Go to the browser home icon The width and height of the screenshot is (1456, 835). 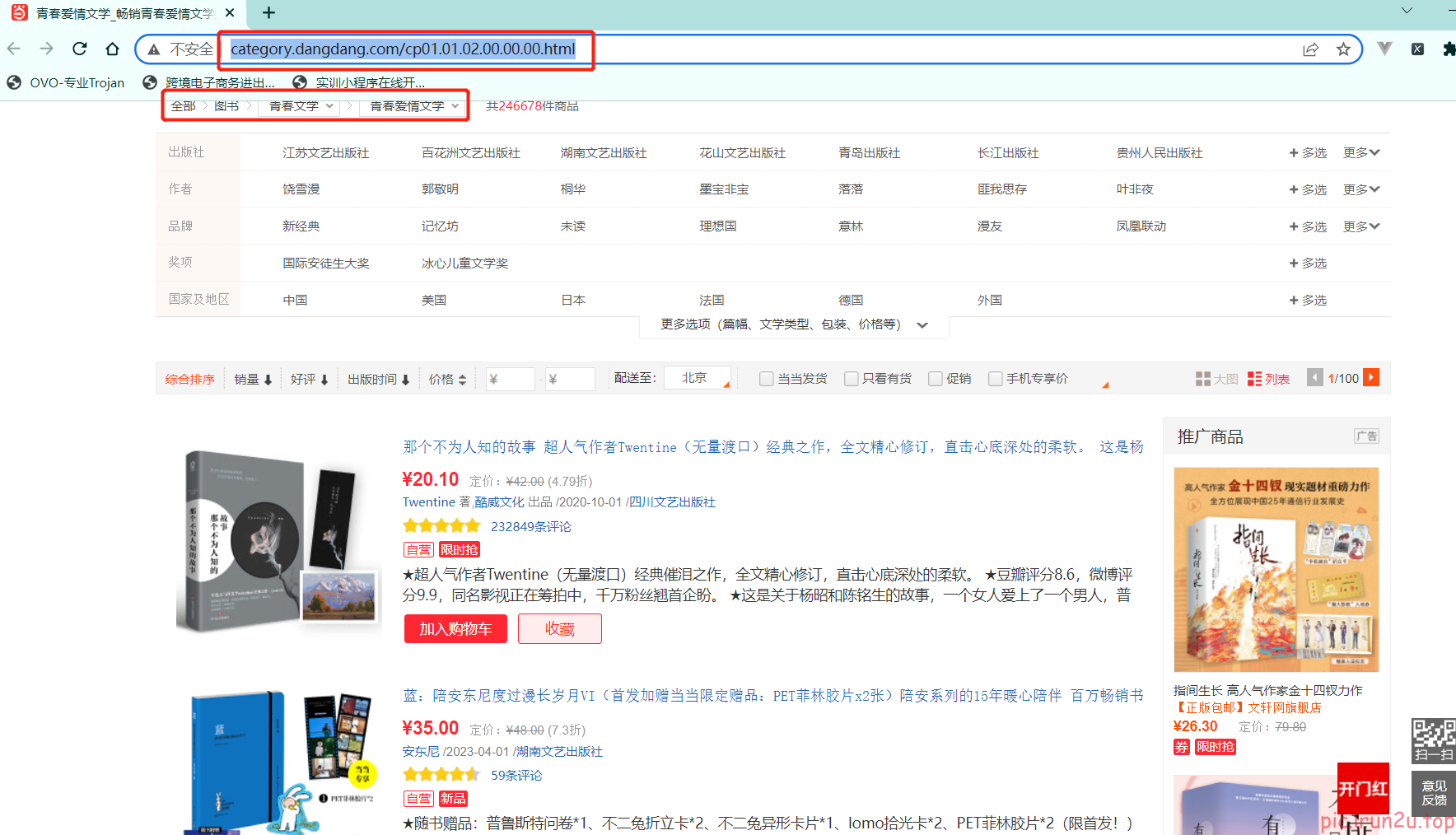[113, 49]
